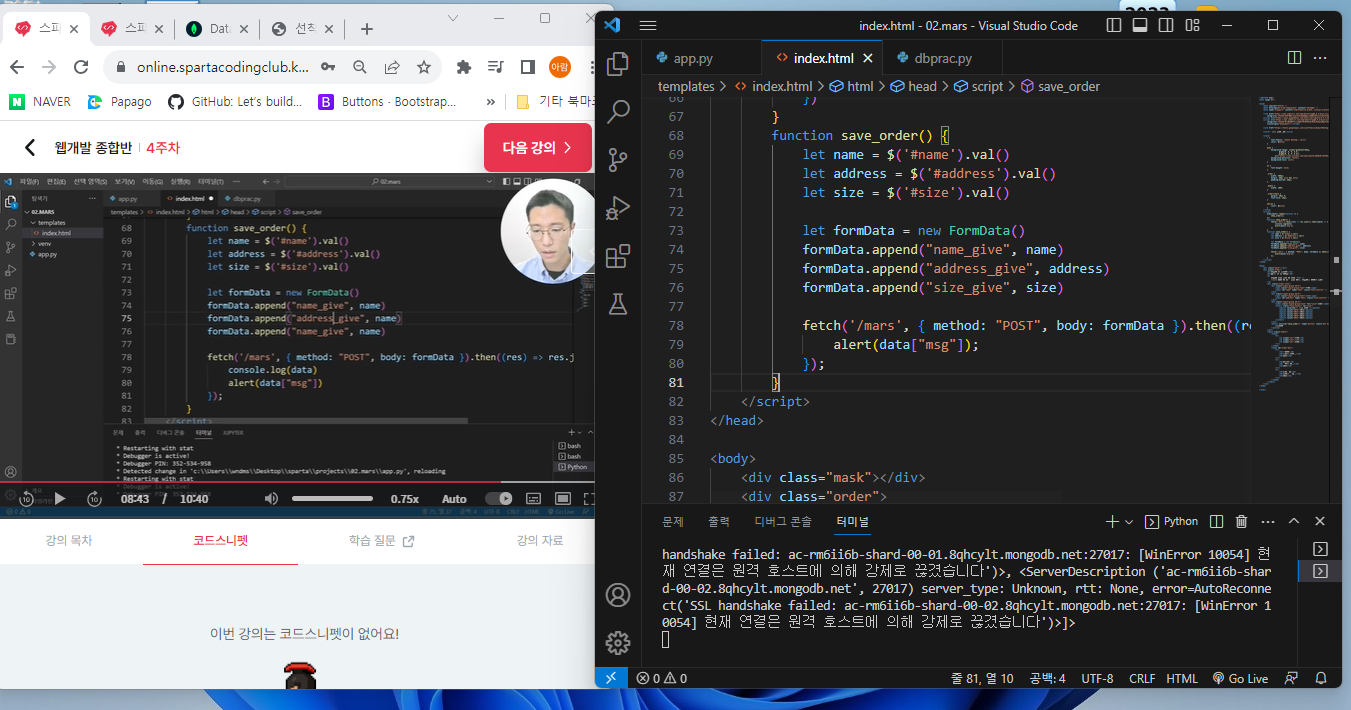Select end of line CRLF in status bar

pos(1142,678)
